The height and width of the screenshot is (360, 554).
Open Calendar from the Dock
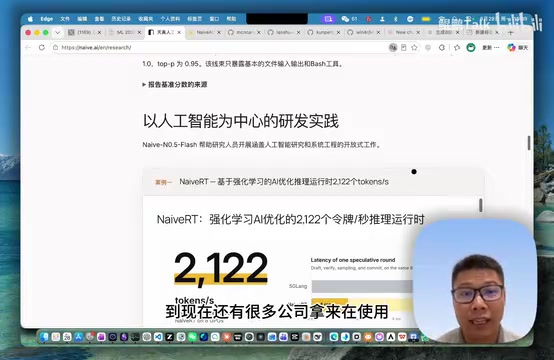67,337
